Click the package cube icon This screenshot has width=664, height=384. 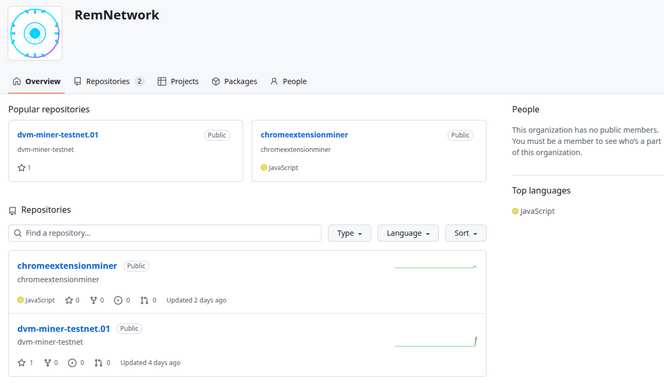tap(216, 81)
